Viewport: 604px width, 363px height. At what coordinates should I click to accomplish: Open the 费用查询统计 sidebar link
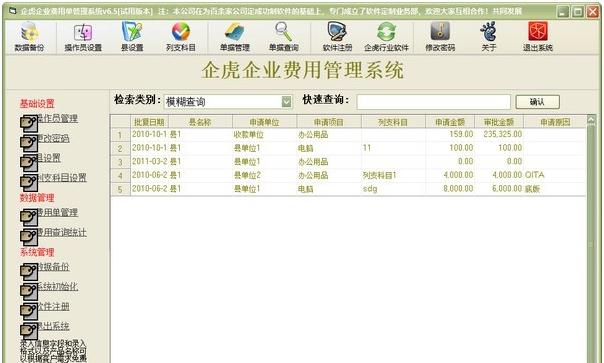point(62,232)
